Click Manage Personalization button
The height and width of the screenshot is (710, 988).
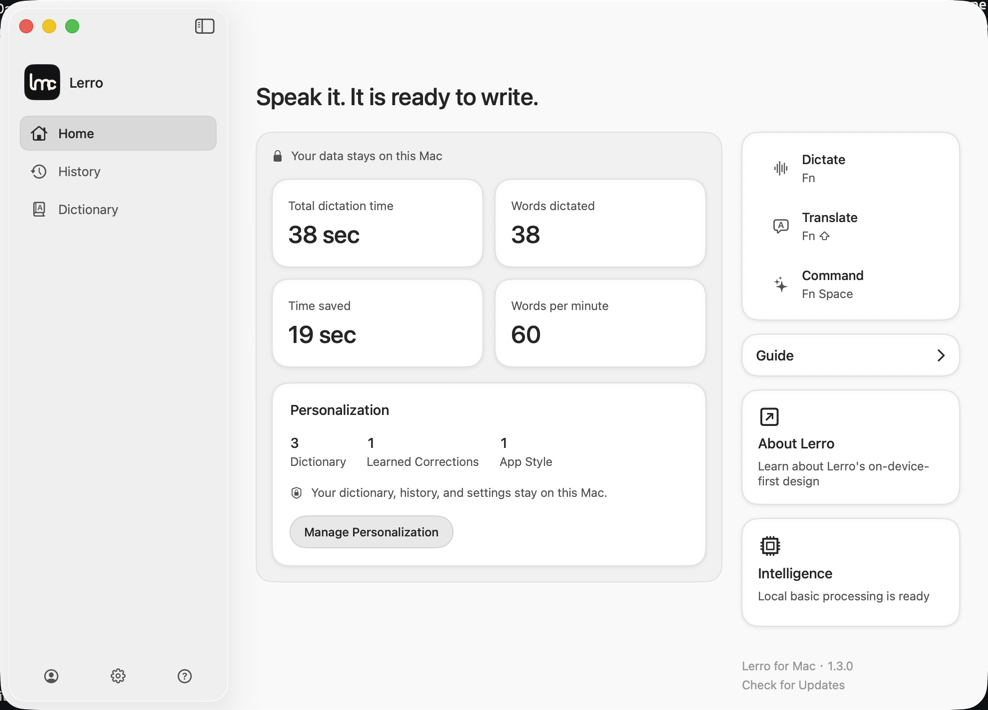(x=371, y=532)
